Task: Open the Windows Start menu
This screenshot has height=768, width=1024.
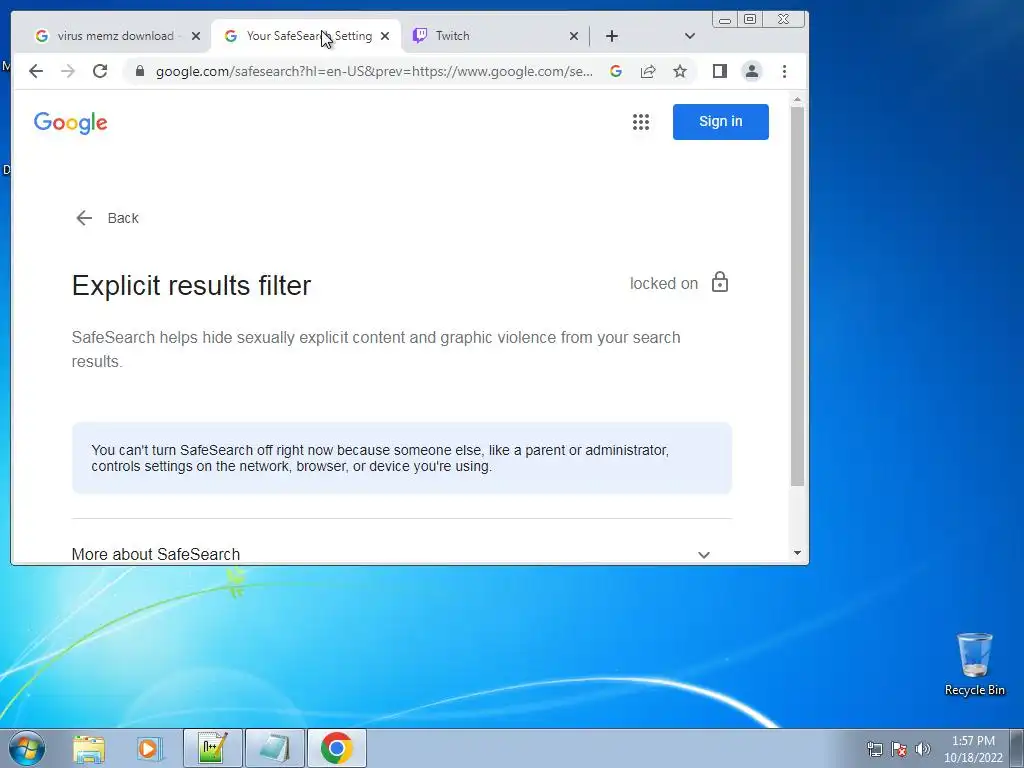Action: (x=26, y=748)
